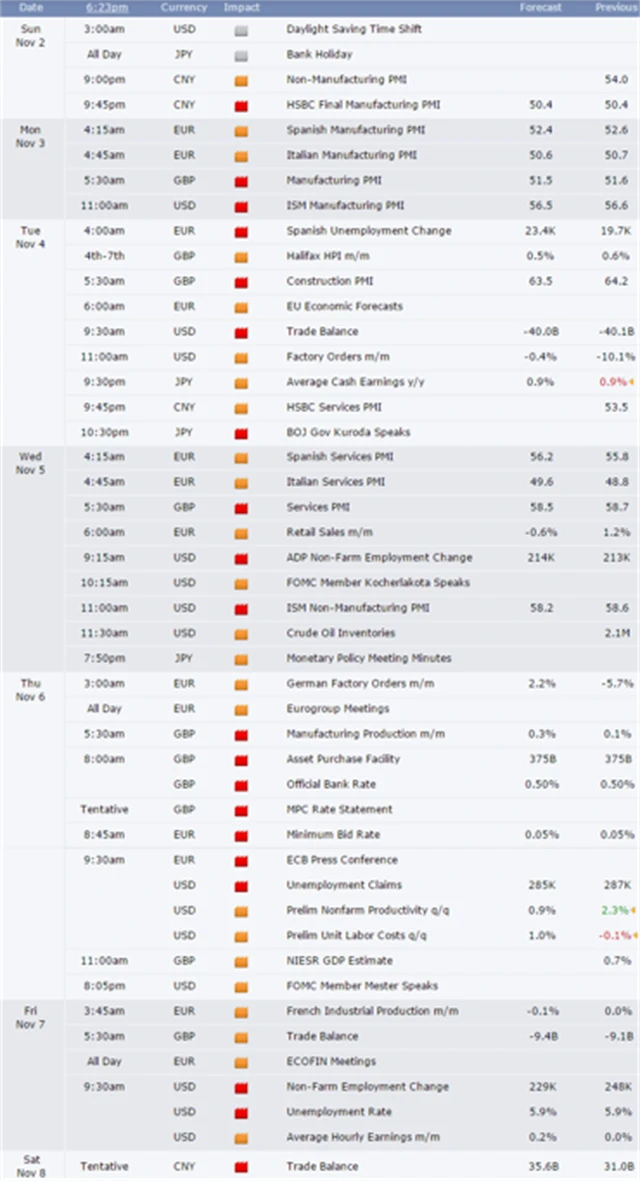Open the MPC Rate Statement event
The image size is (640, 1181).
339,809
